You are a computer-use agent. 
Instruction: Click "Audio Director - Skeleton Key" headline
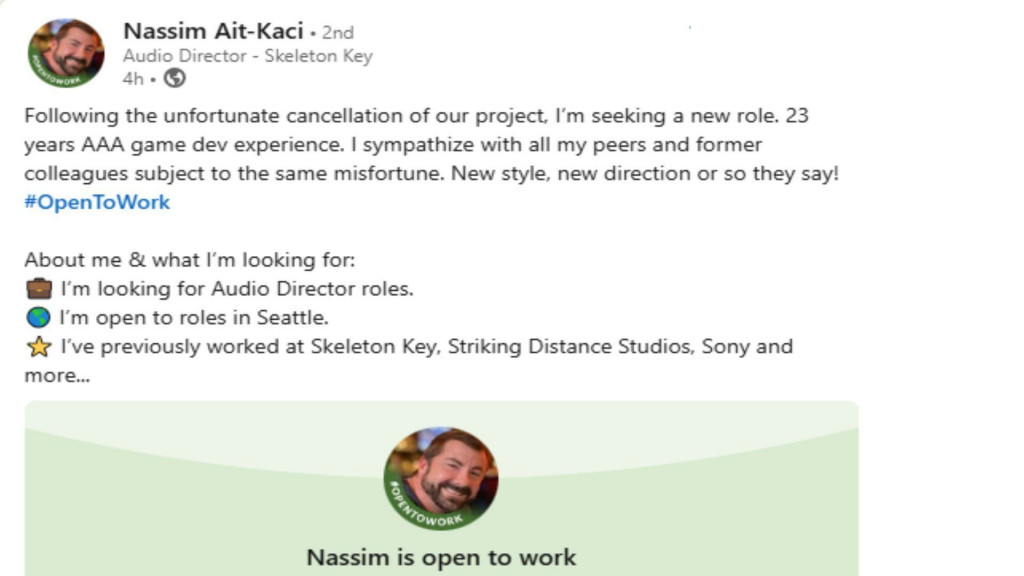click(247, 56)
